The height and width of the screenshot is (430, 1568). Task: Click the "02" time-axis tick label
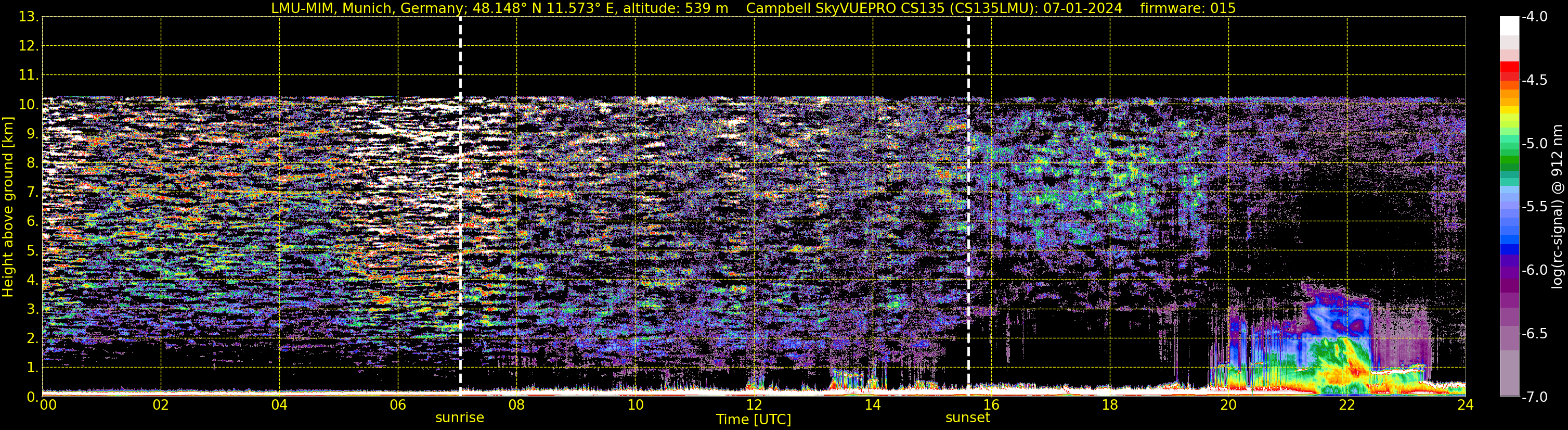(161, 405)
